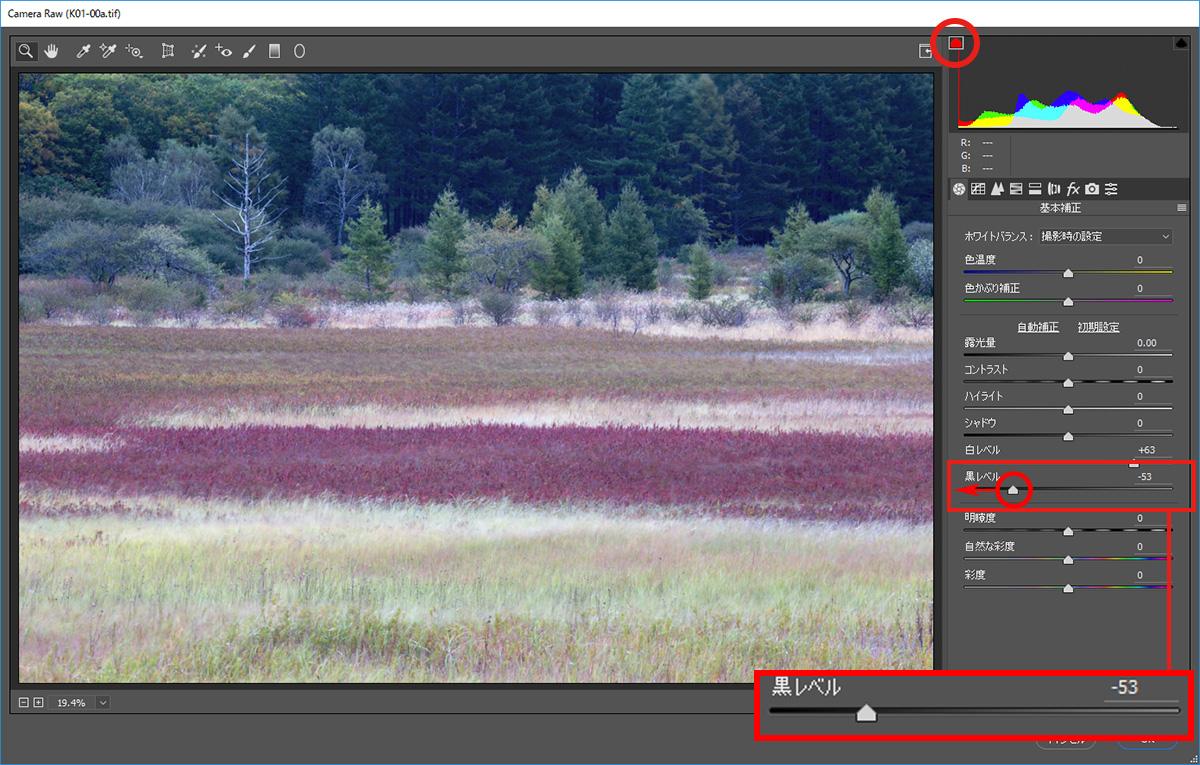Switch to the Effects fx tab
Screen dimensions: 1200x765
(1073, 189)
